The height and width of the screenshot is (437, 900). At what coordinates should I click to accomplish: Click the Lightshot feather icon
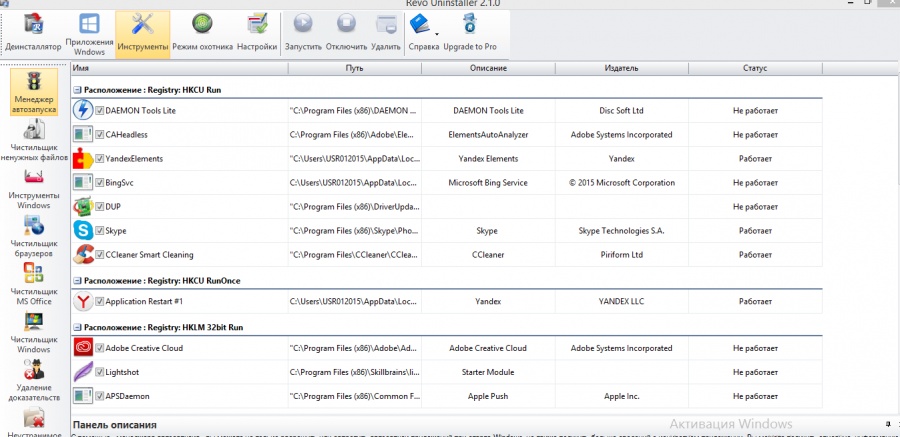[x=83, y=372]
